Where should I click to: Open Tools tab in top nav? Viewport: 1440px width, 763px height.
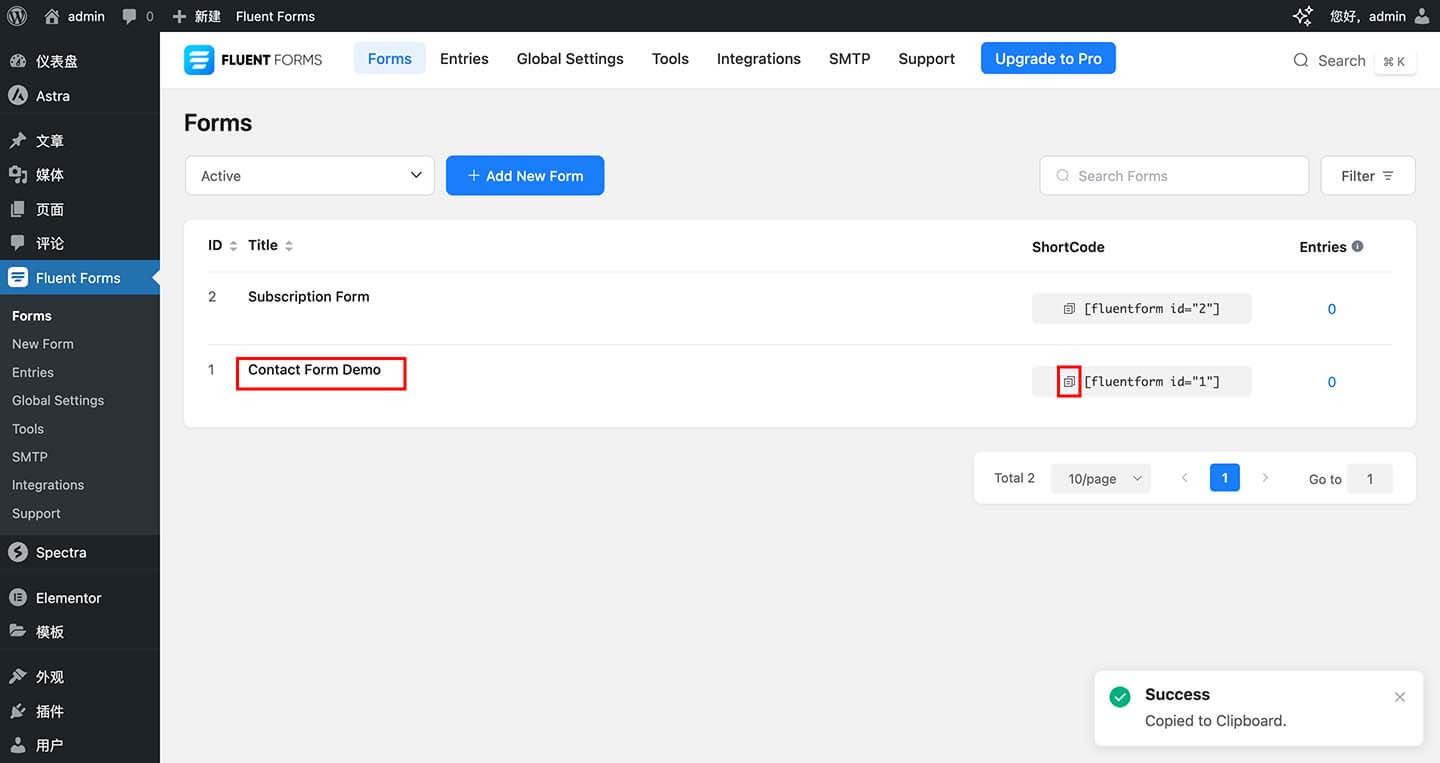point(670,59)
